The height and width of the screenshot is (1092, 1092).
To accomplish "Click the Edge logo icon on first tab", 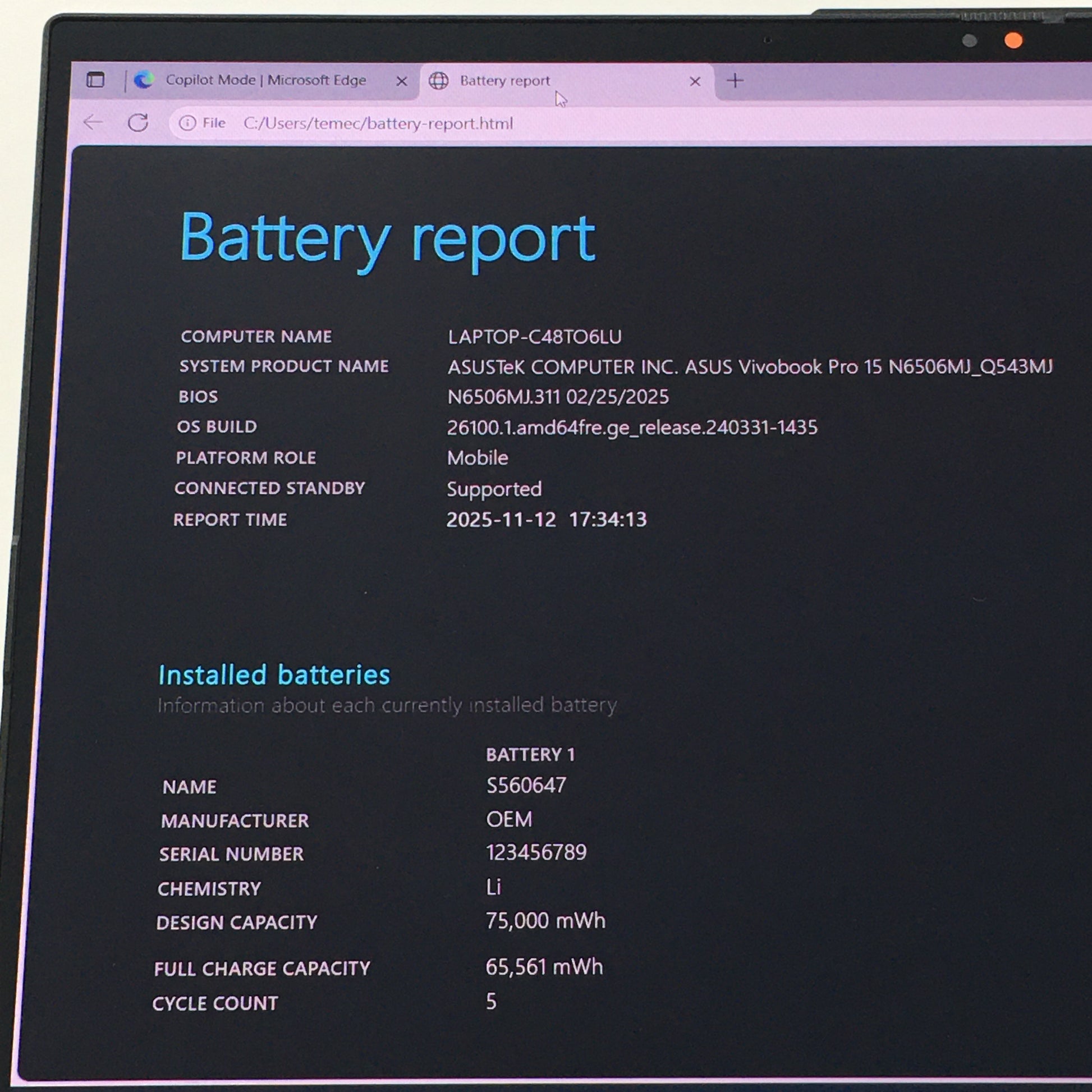I will 144,80.
